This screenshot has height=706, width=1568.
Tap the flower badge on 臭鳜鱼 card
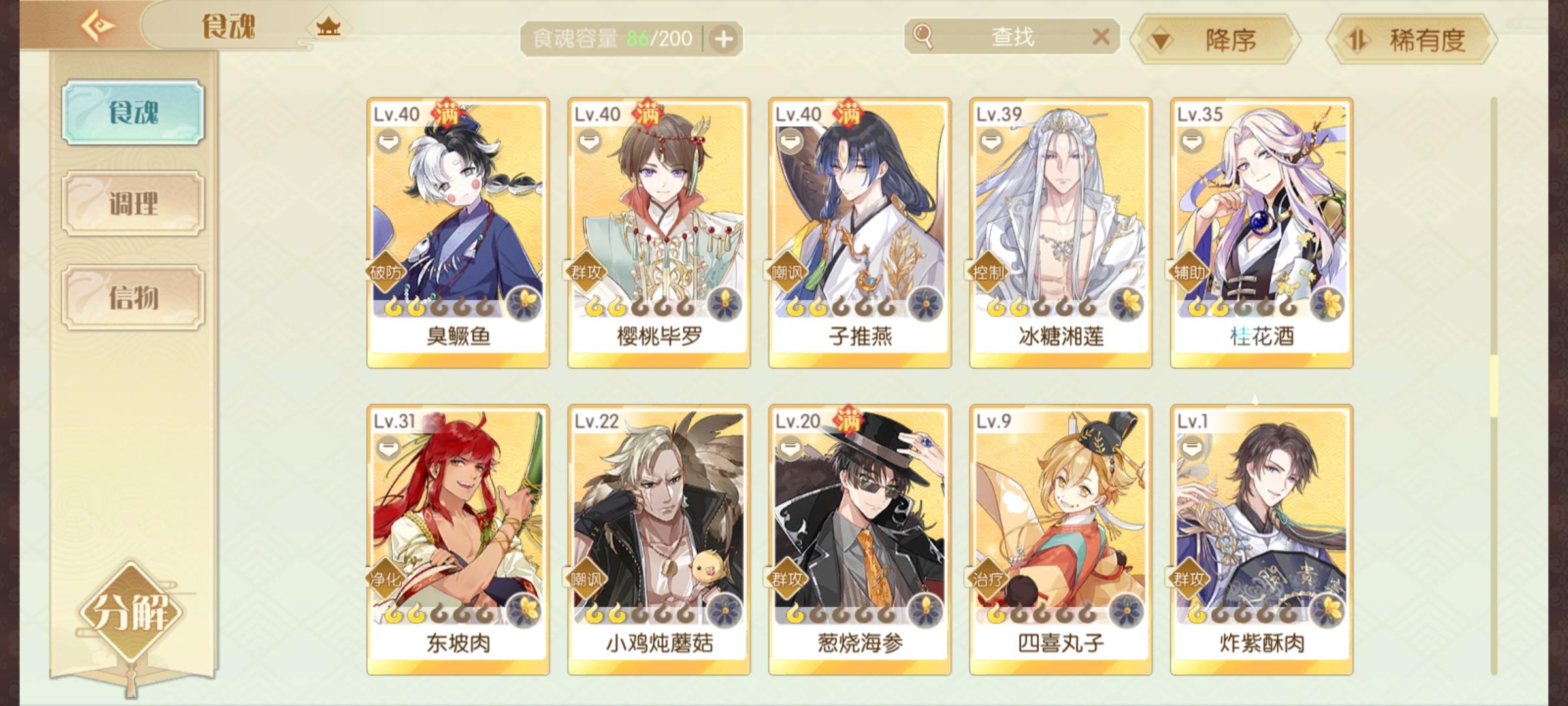coord(524,303)
